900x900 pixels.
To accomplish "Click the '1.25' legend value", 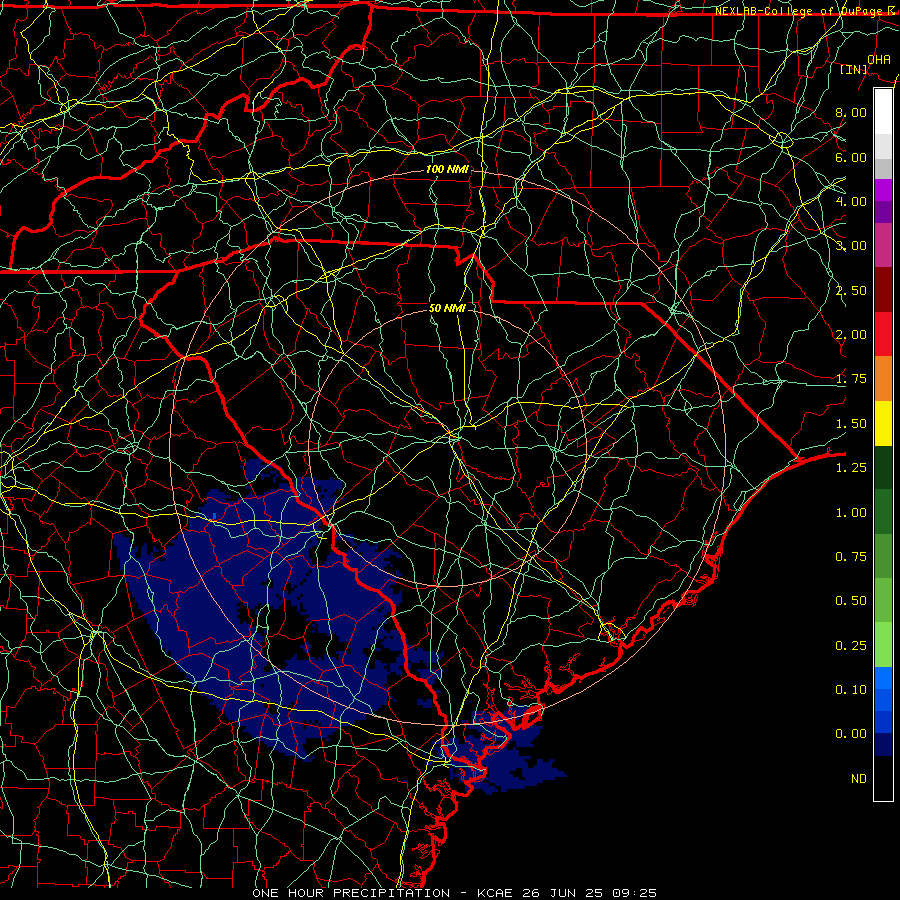I will [851, 467].
